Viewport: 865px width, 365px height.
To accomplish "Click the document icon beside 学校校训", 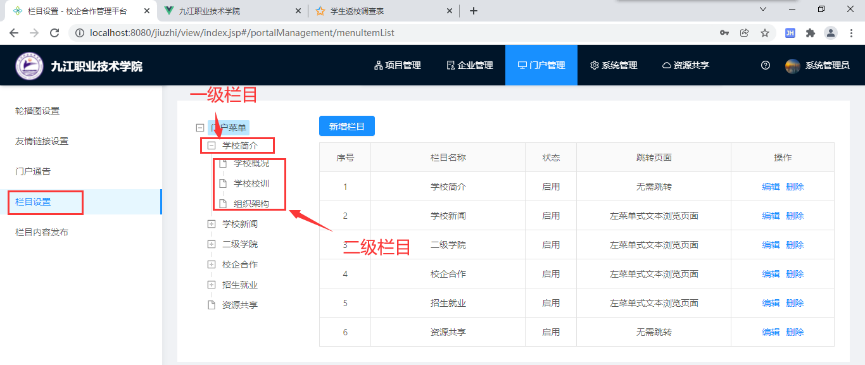I will [x=223, y=183].
